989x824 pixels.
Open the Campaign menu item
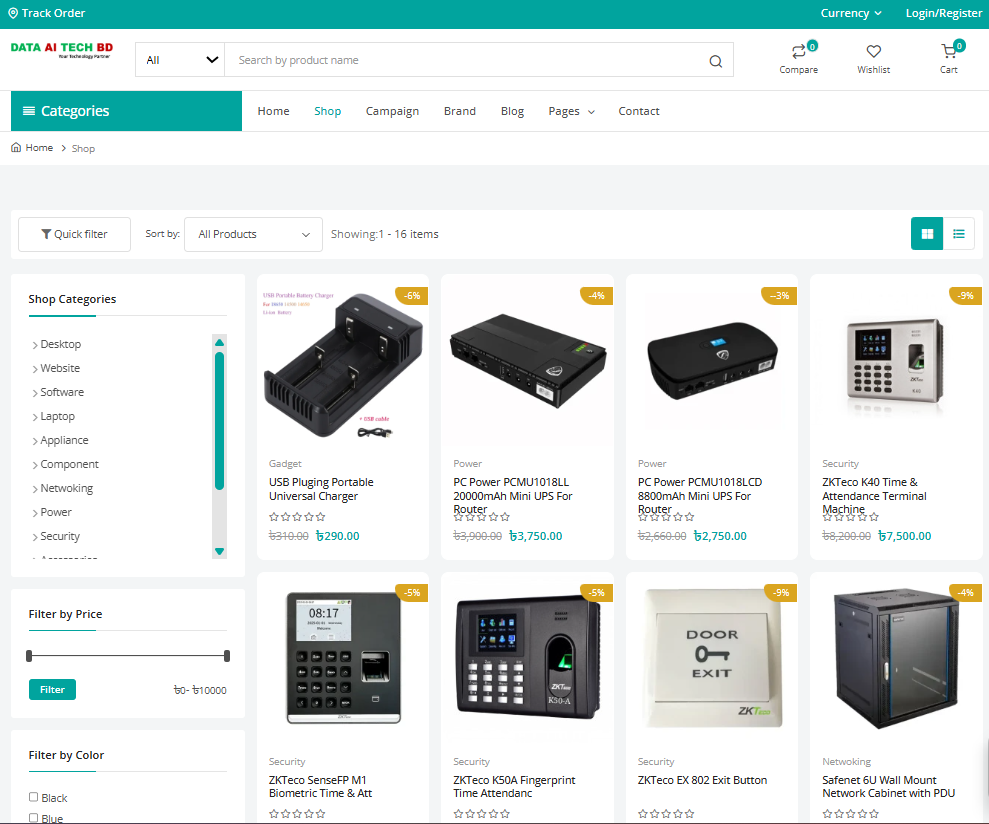point(392,111)
